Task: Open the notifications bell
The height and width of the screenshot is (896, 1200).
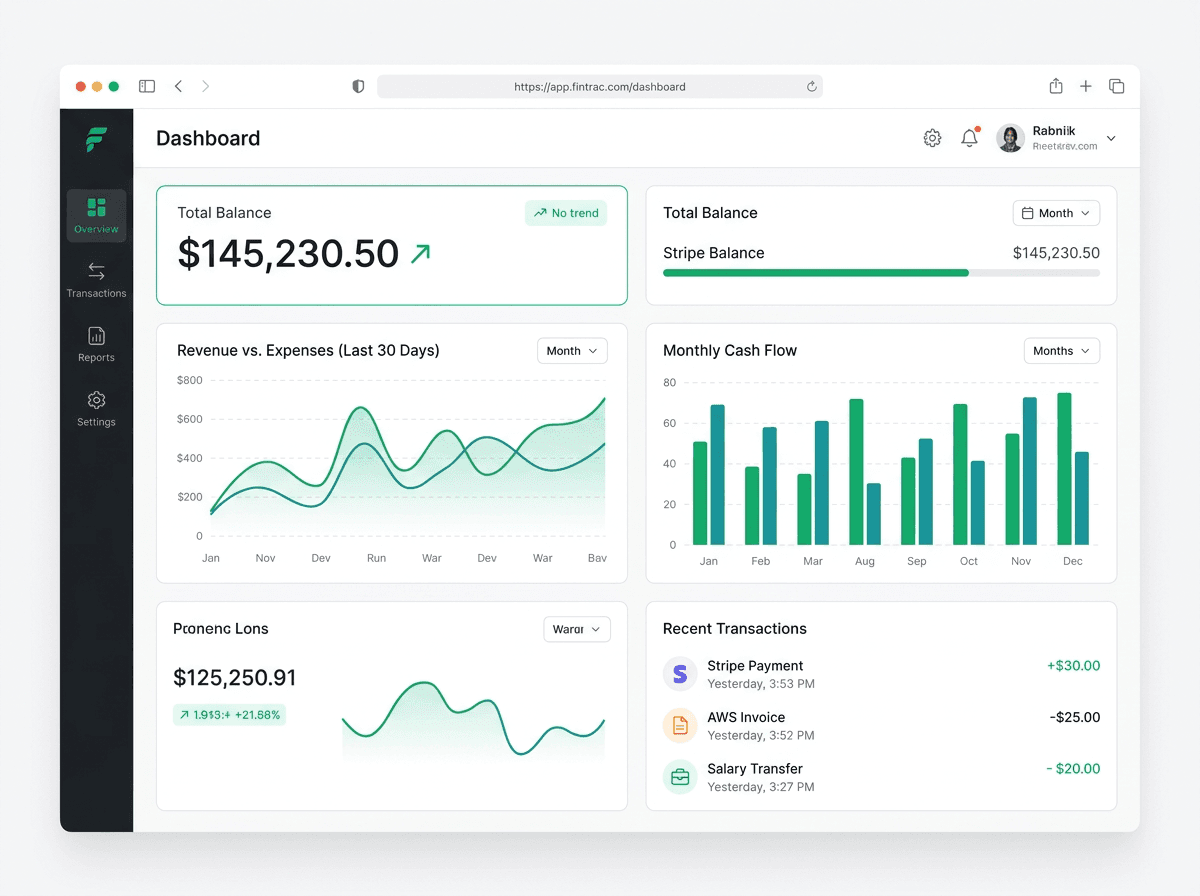Action: (969, 138)
